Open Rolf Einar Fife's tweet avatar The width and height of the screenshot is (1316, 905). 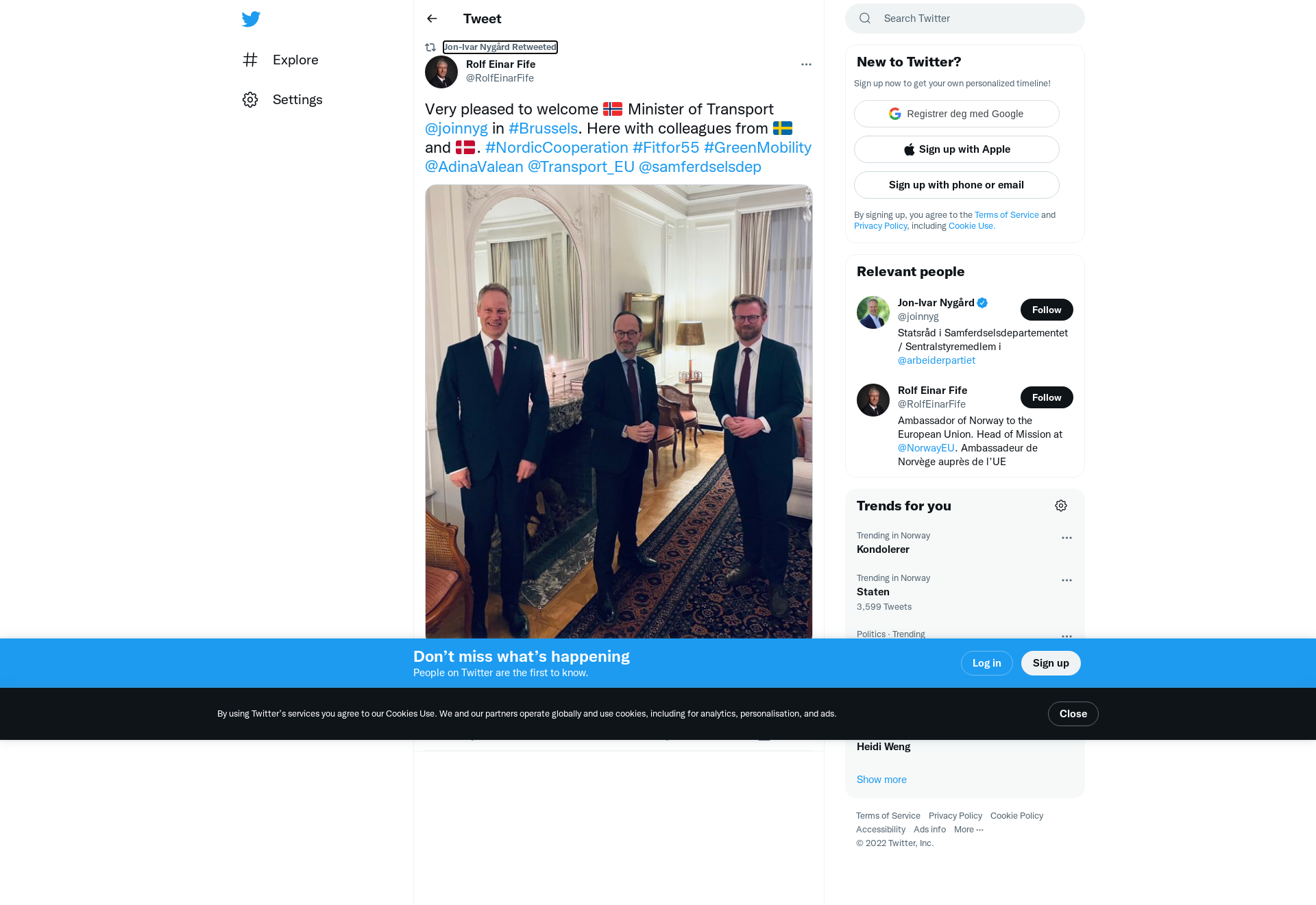[x=441, y=72]
